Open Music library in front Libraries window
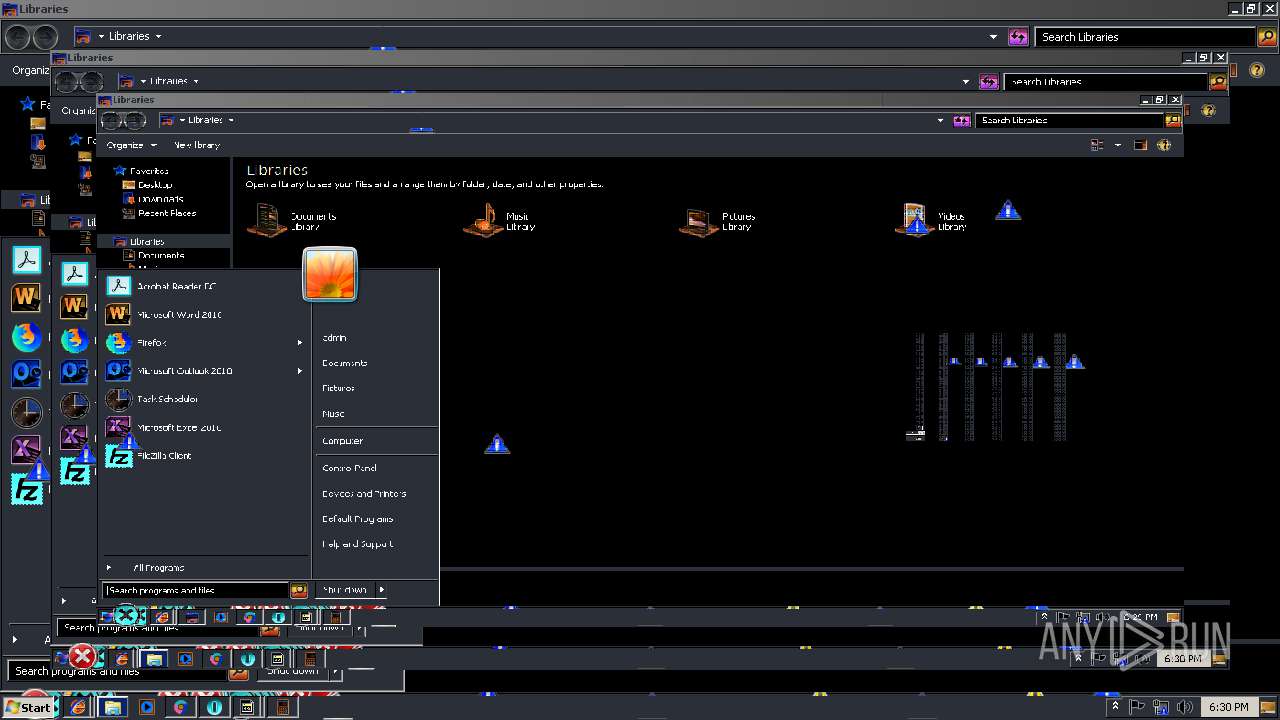Screen dimensions: 1280x720 tap(500, 220)
